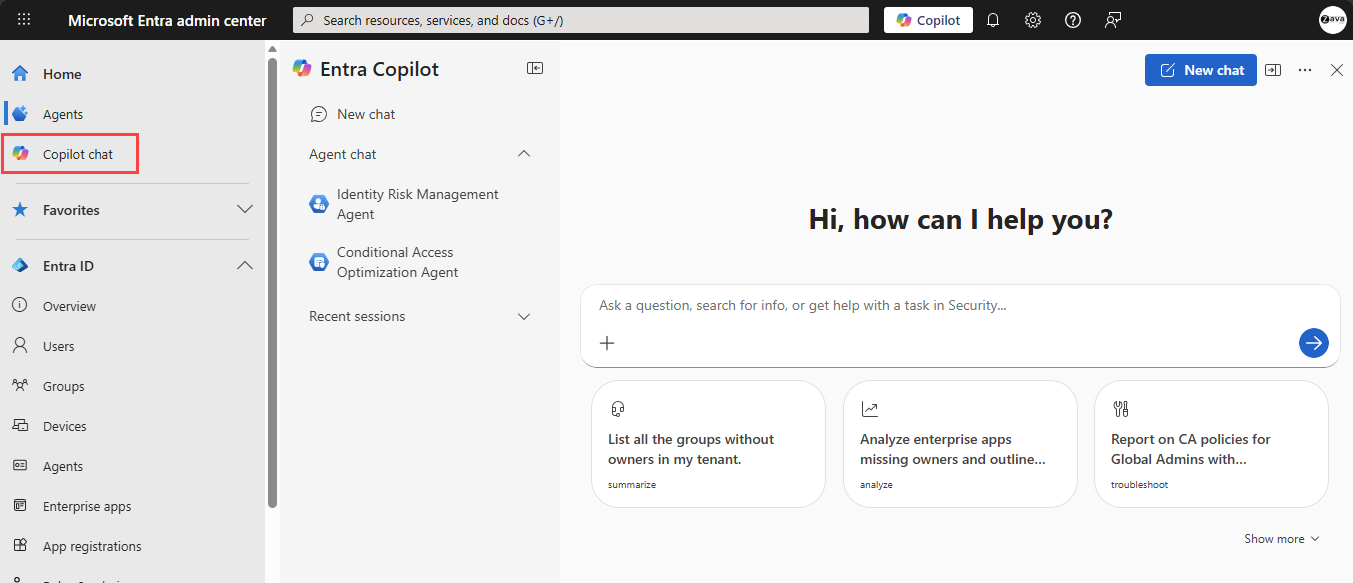Close the Copilot chat pane

[1337, 70]
